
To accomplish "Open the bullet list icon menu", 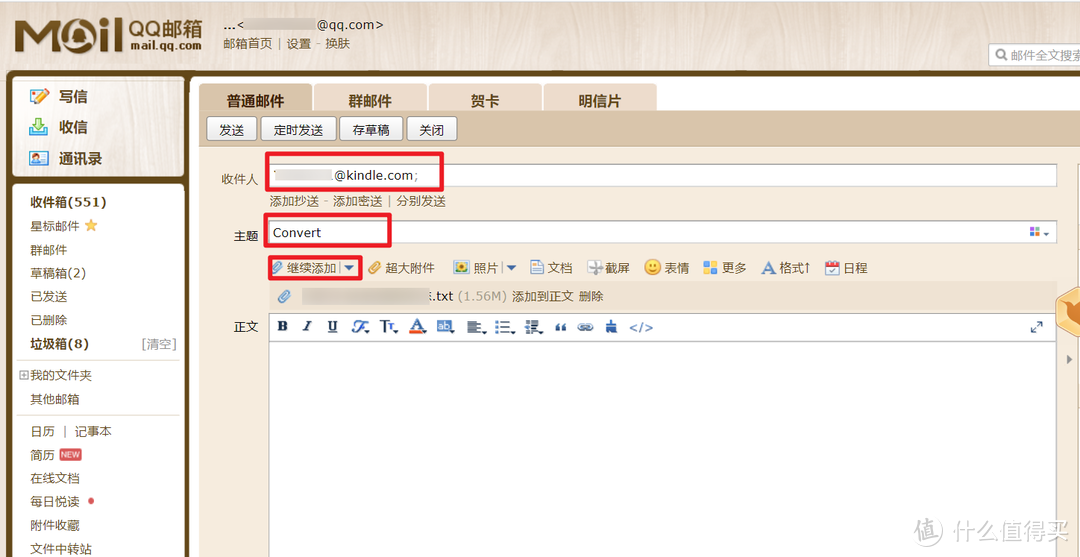I will (x=505, y=328).
